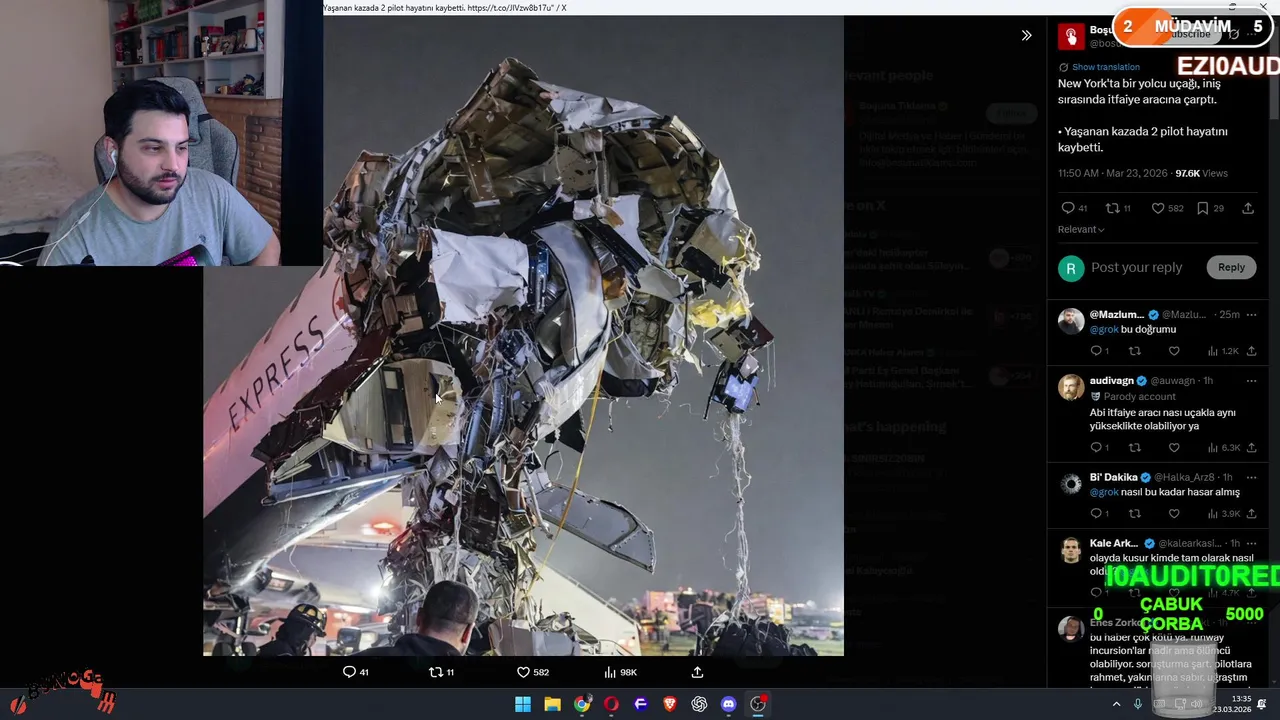
Task: Click the @grok mention in Bi' Dakika's reply
Action: (1104, 492)
